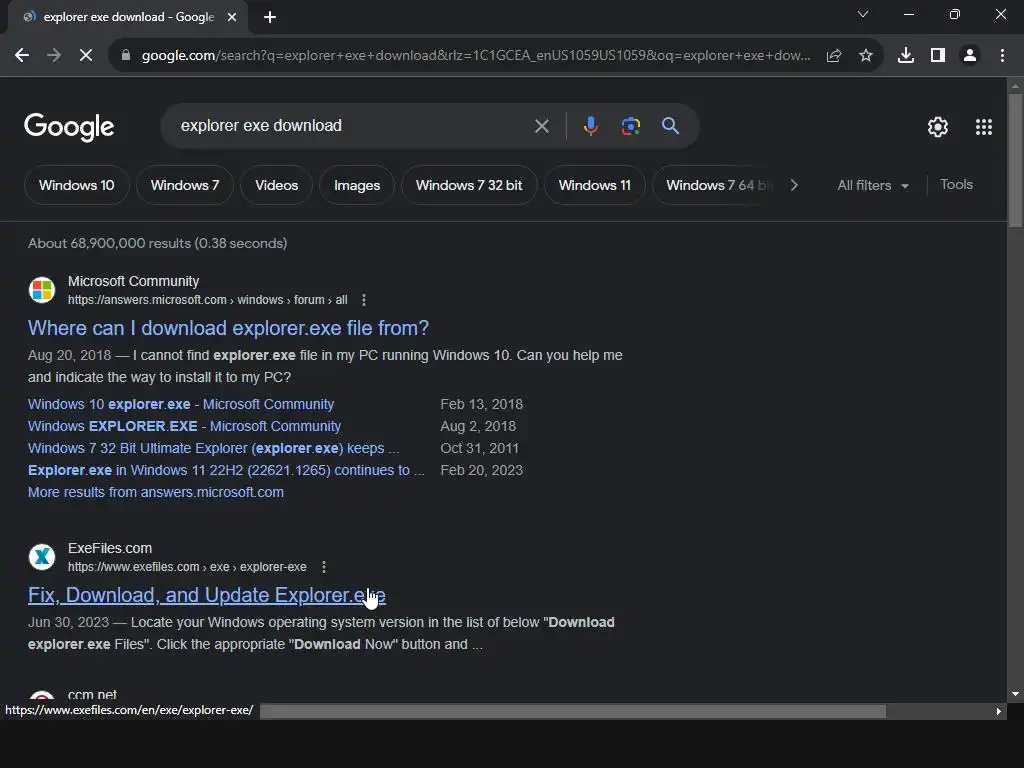1024x768 pixels.
Task: Filter results by Windows 11
Action: click(594, 185)
